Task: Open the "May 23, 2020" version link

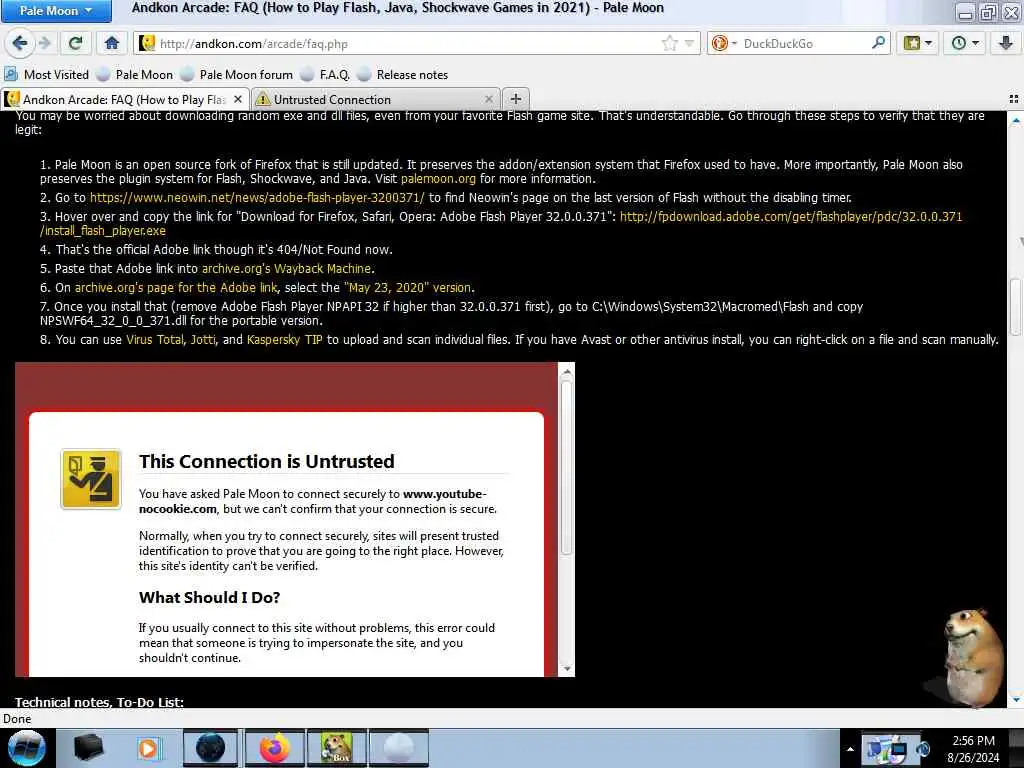Action: 408,287
